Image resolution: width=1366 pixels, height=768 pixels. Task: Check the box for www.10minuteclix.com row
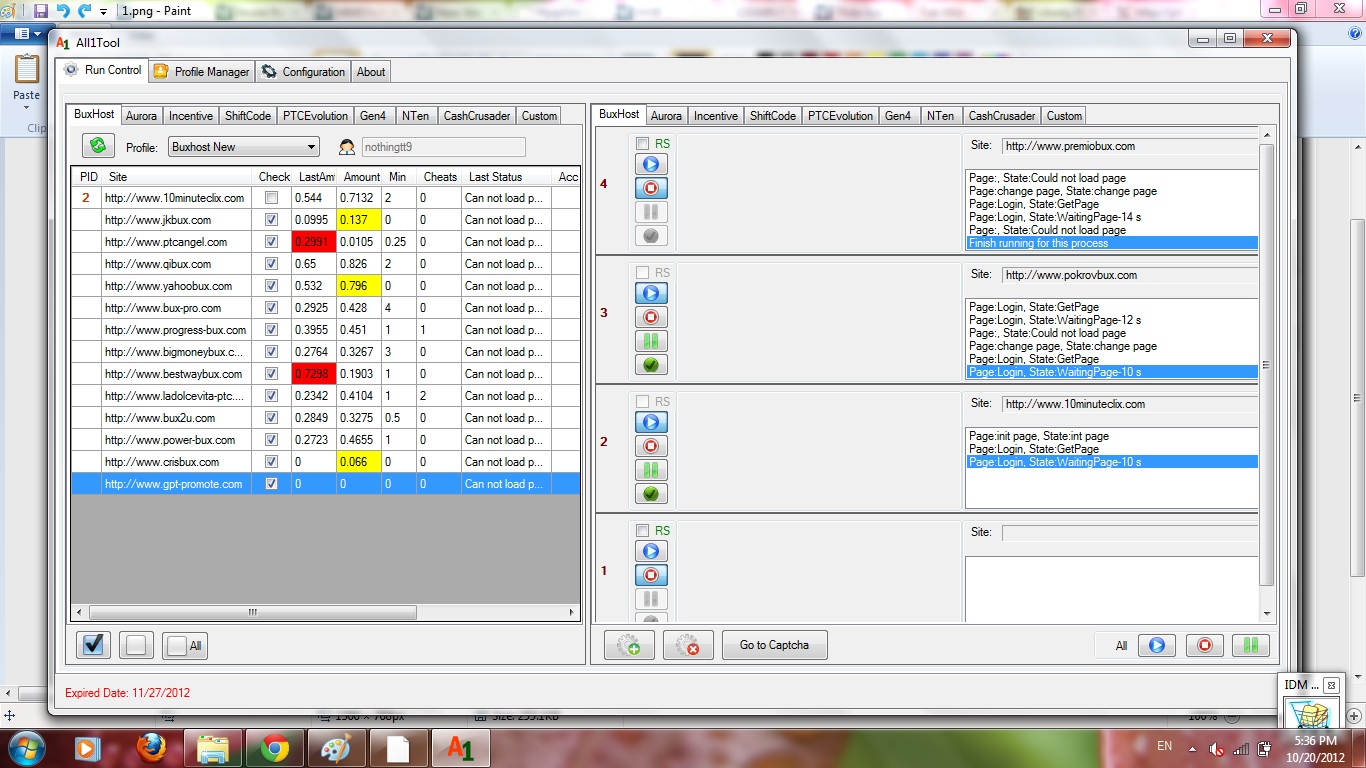coord(271,198)
